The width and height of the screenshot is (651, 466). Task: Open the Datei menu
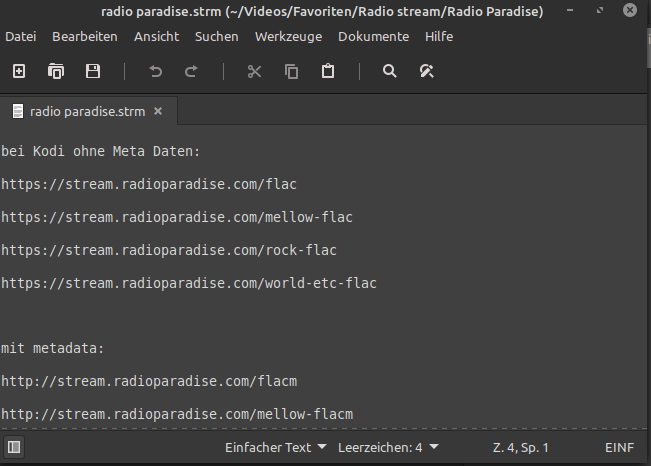[21, 37]
